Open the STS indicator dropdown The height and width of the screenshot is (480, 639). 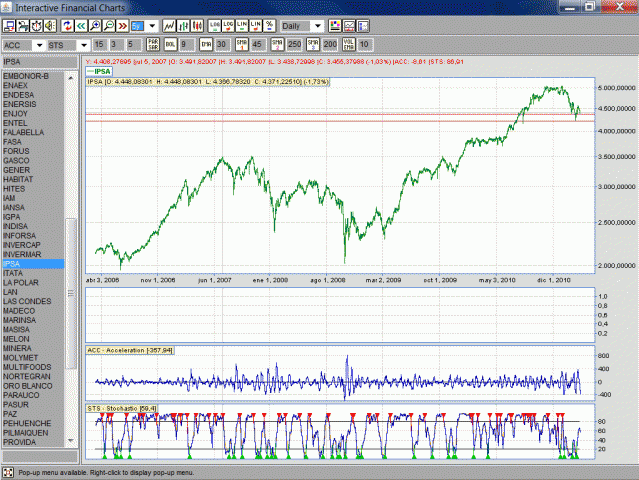(82, 45)
